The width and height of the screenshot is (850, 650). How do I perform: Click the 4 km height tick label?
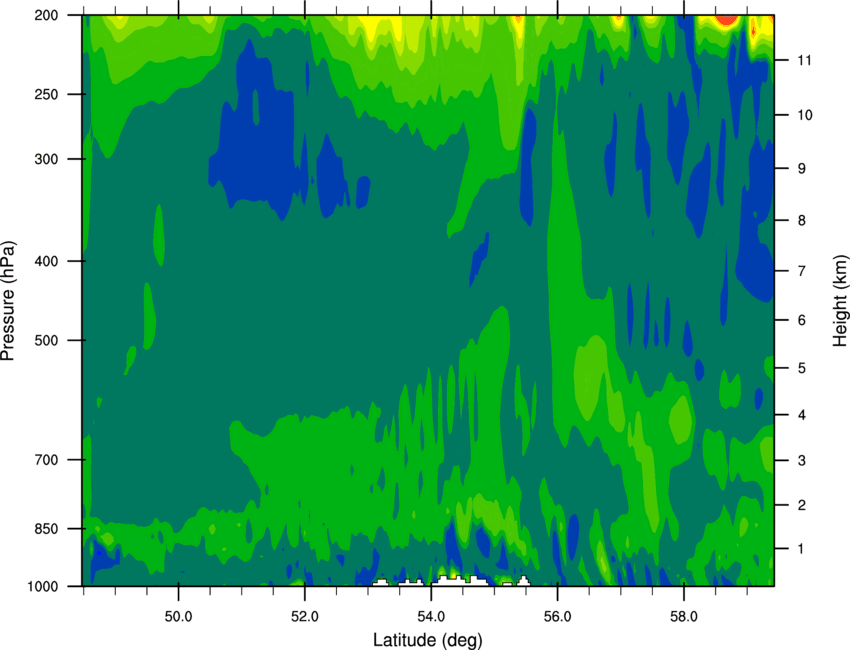pos(802,415)
